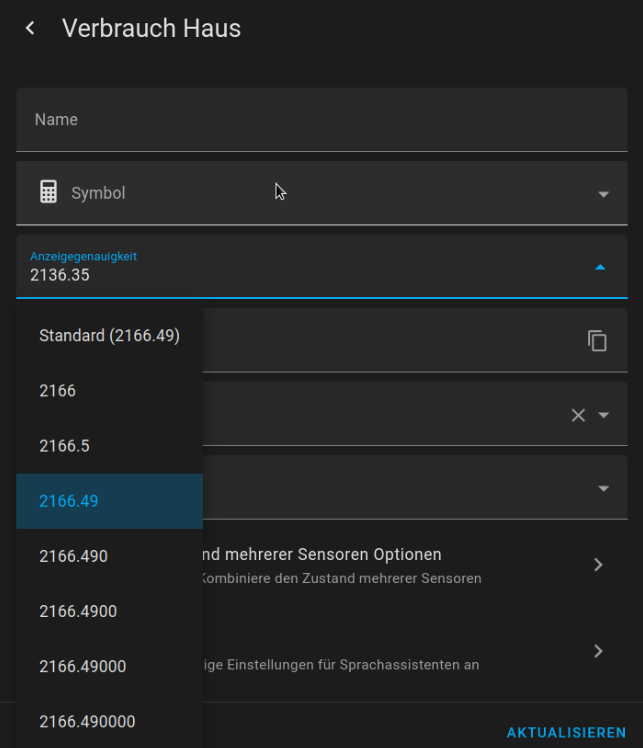Open the dropdown arrow next to the X
The image size is (643, 748).
pos(604,415)
